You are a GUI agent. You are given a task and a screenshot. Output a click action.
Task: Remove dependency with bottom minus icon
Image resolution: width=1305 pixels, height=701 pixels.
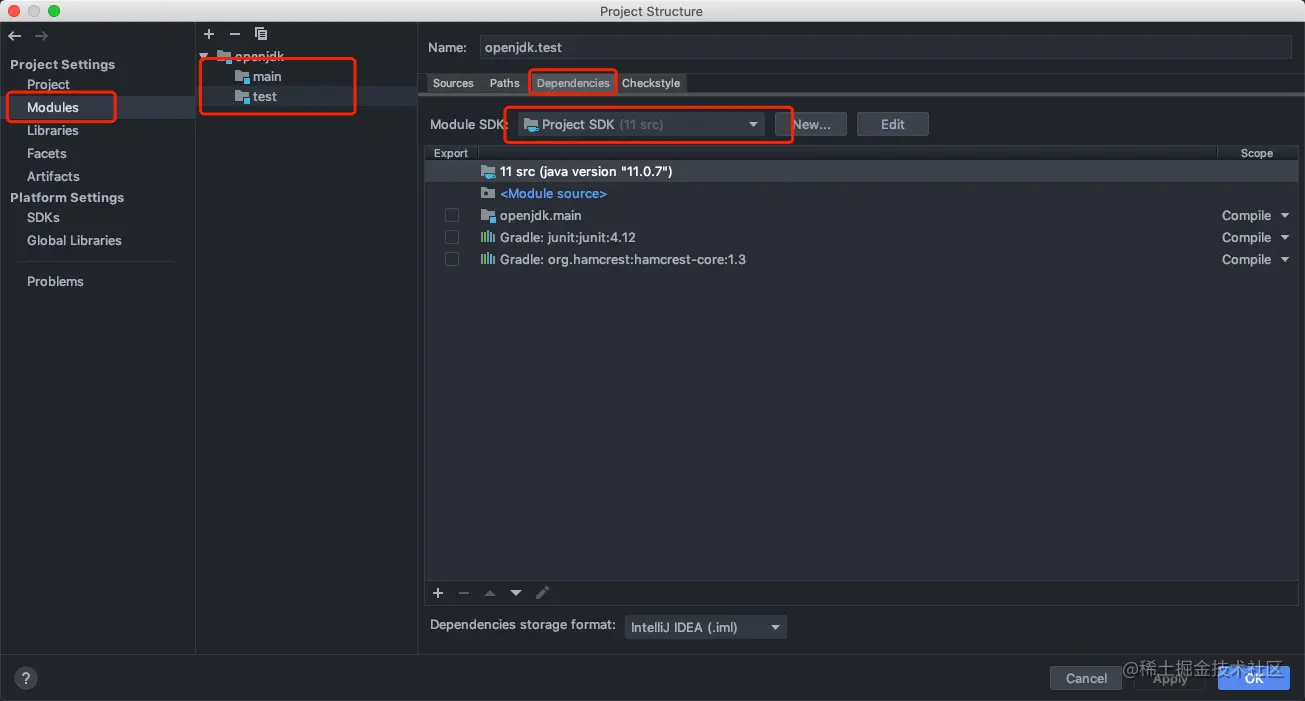[x=464, y=593]
